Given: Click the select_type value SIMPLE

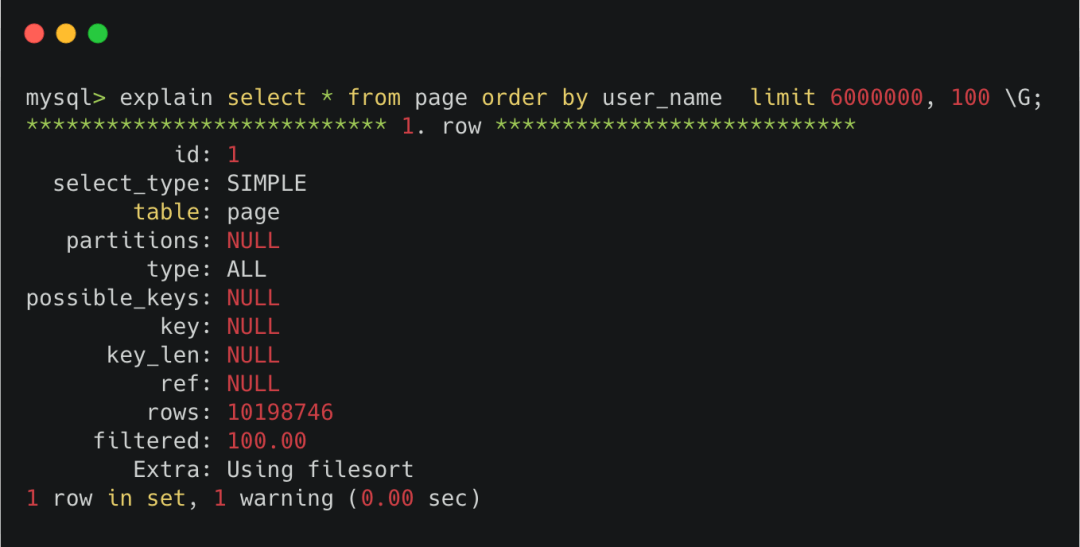Looking at the screenshot, I should pos(267,183).
